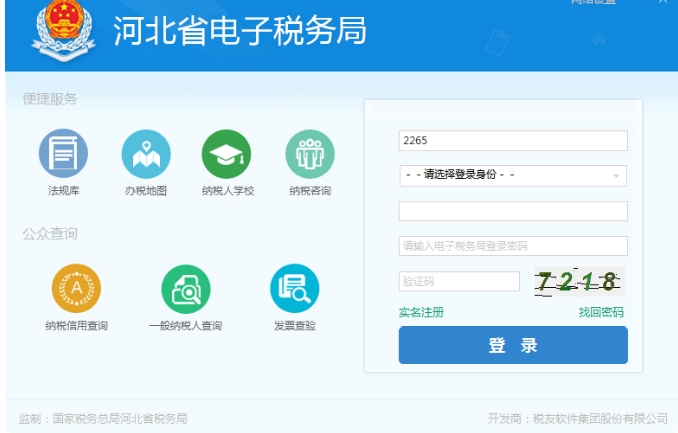This screenshot has height=433, width=678.
Task: Click the 验证码 captcha input field
Action: [x=459, y=281]
